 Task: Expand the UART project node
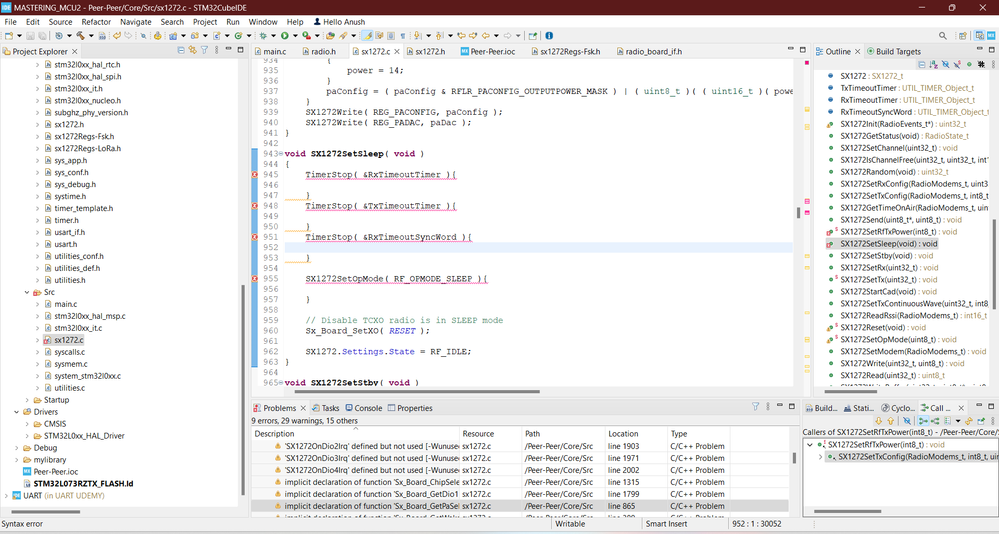pyautogui.click(x=6, y=496)
